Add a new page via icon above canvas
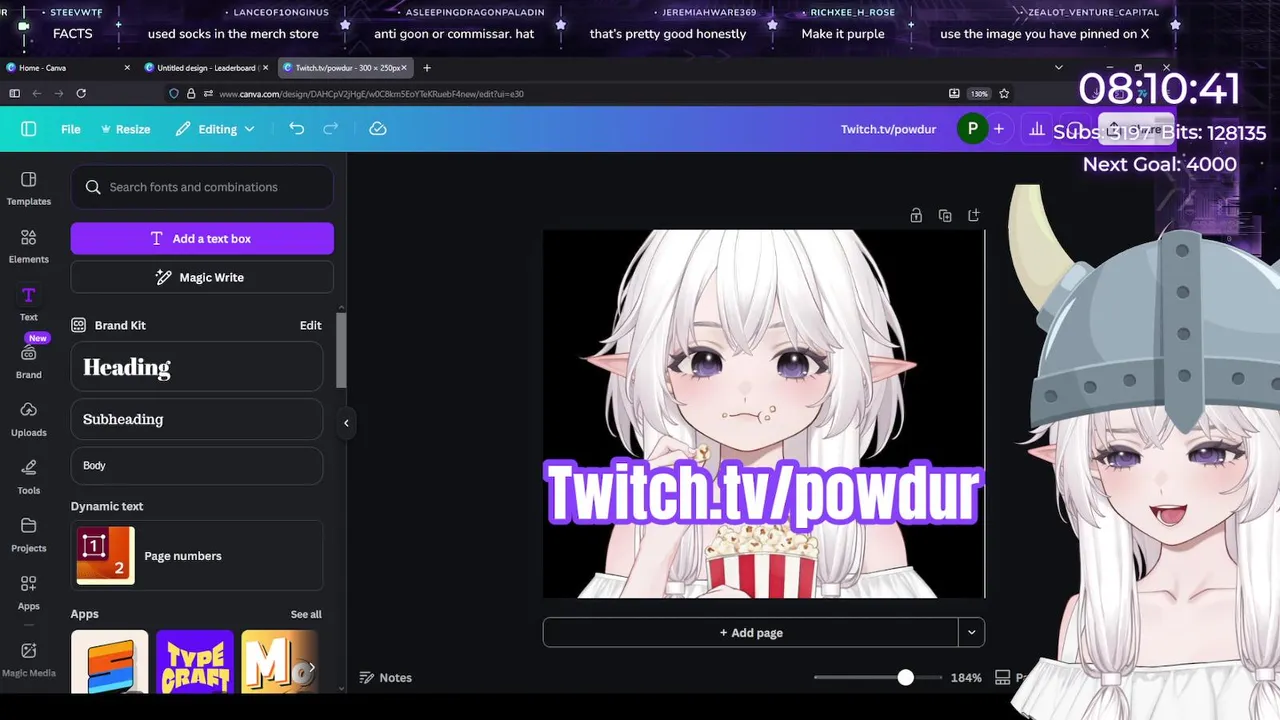The height and width of the screenshot is (720, 1280). (x=974, y=215)
